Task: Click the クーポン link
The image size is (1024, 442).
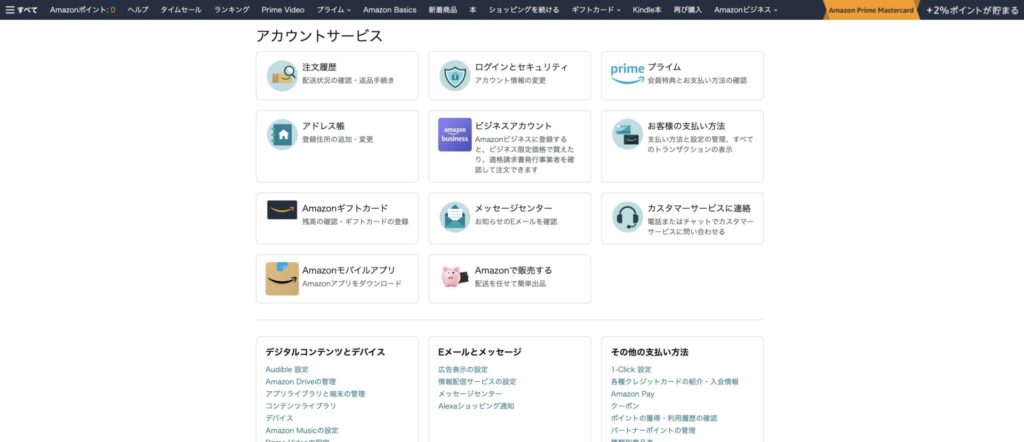Action: pyautogui.click(x=625, y=406)
